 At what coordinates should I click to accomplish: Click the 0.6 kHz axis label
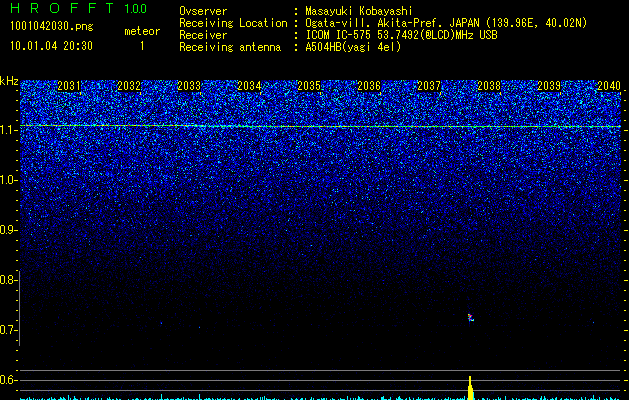click(8, 380)
